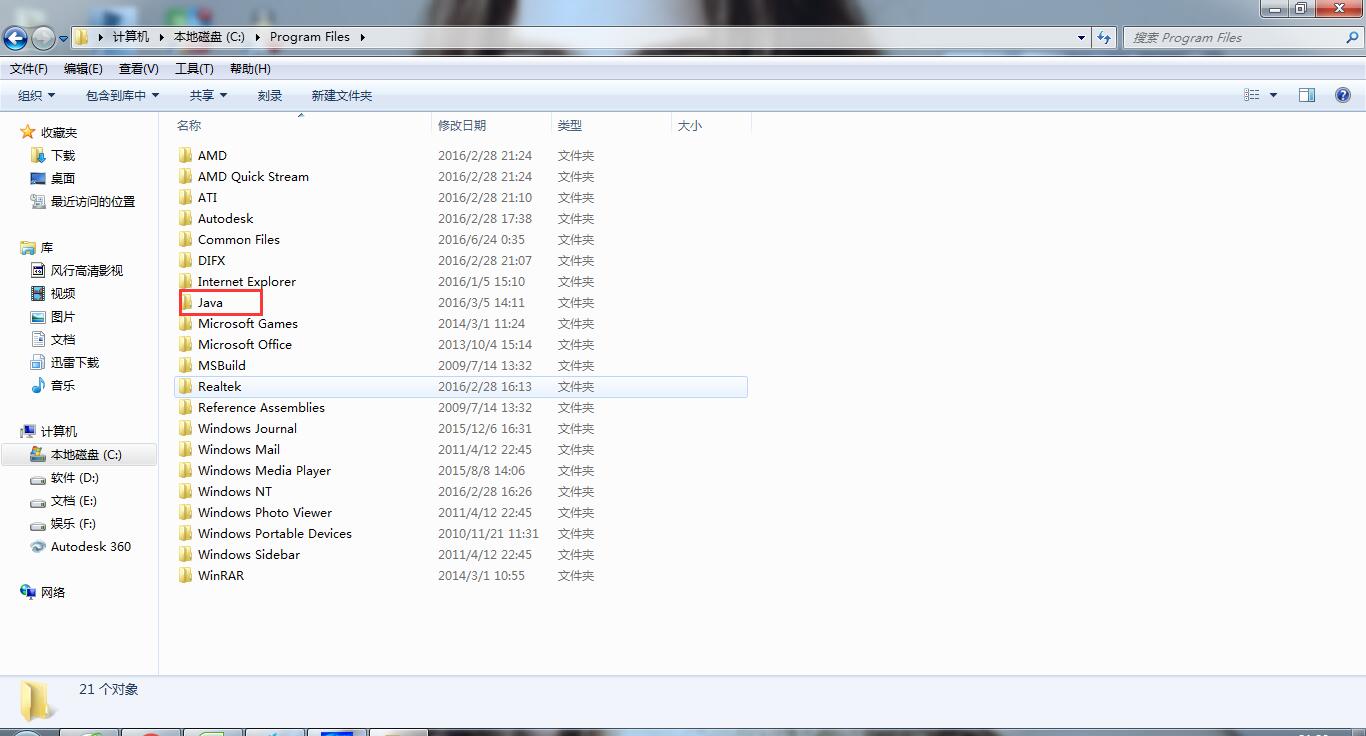Select 娱乐 (F:) drive
The height and width of the screenshot is (736, 1366).
coord(74,523)
